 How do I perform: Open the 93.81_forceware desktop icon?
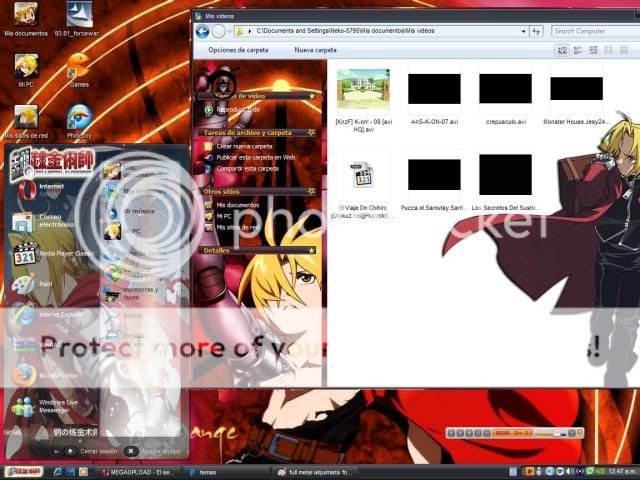coord(78,19)
